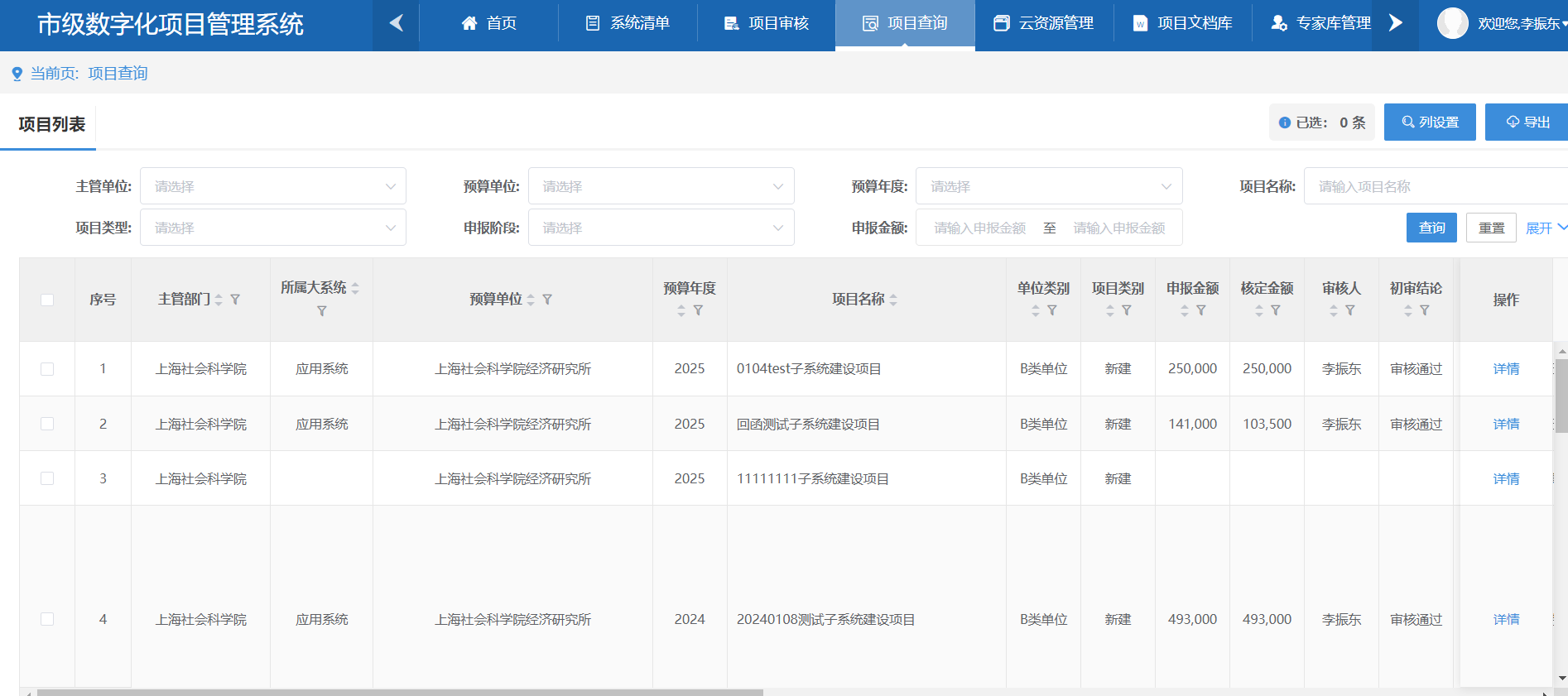
Task: Click the filter icon under 单位类别
Action: tap(1052, 310)
